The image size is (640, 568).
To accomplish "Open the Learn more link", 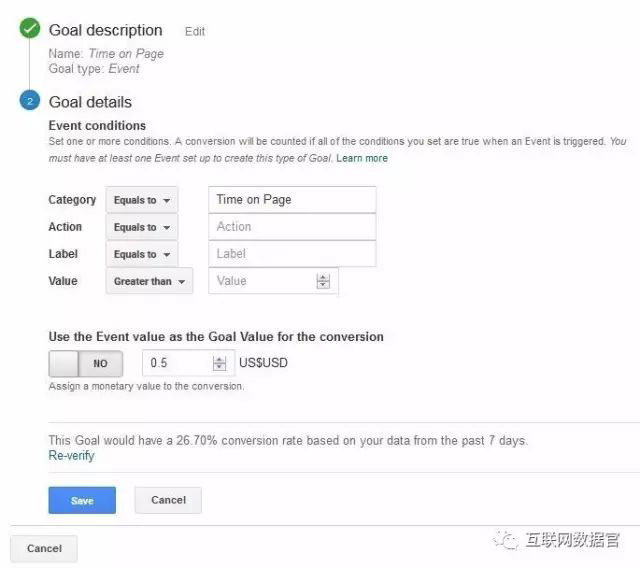I will point(362,158).
